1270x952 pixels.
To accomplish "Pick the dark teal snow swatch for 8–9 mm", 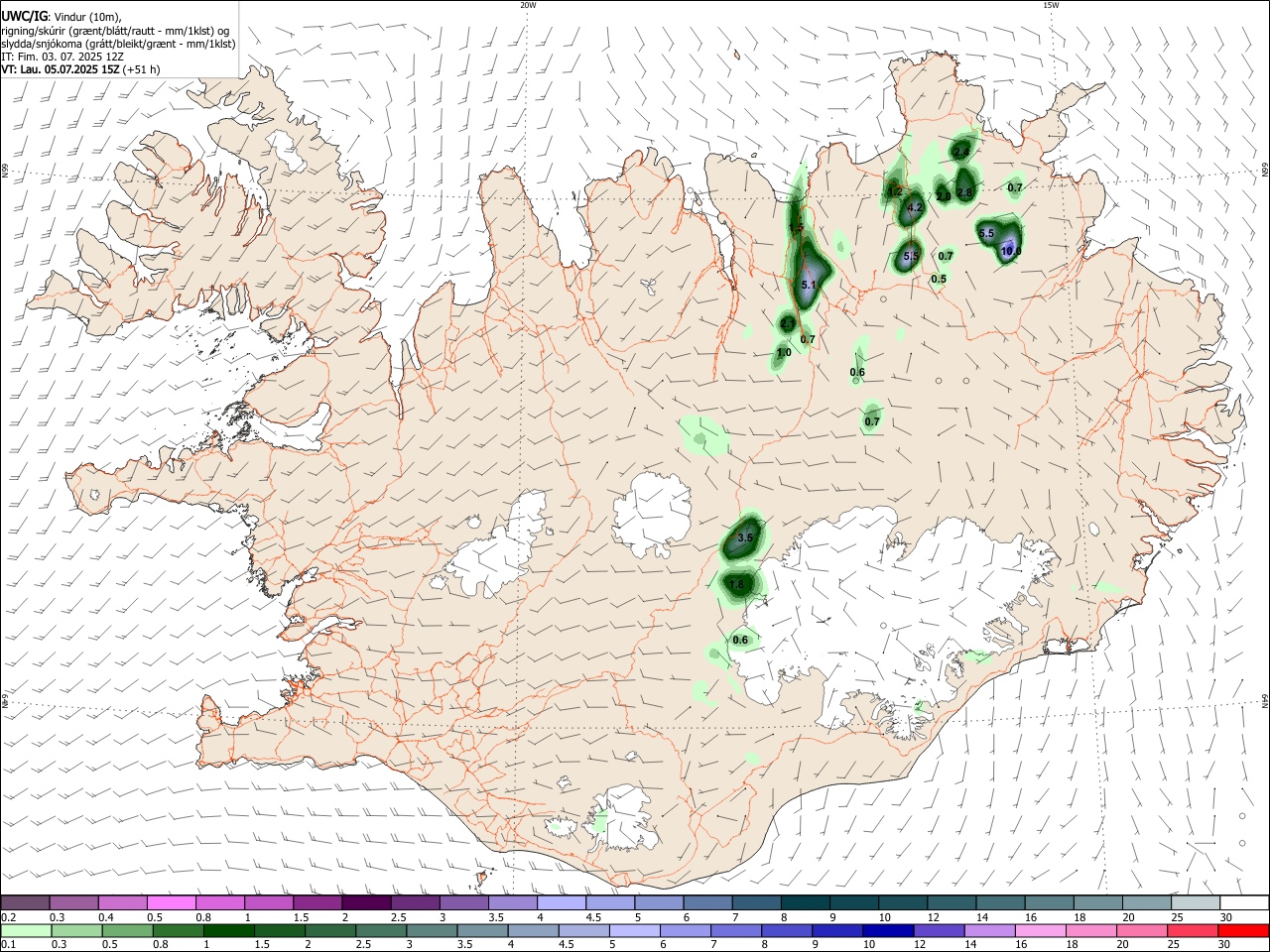I will coord(806,903).
